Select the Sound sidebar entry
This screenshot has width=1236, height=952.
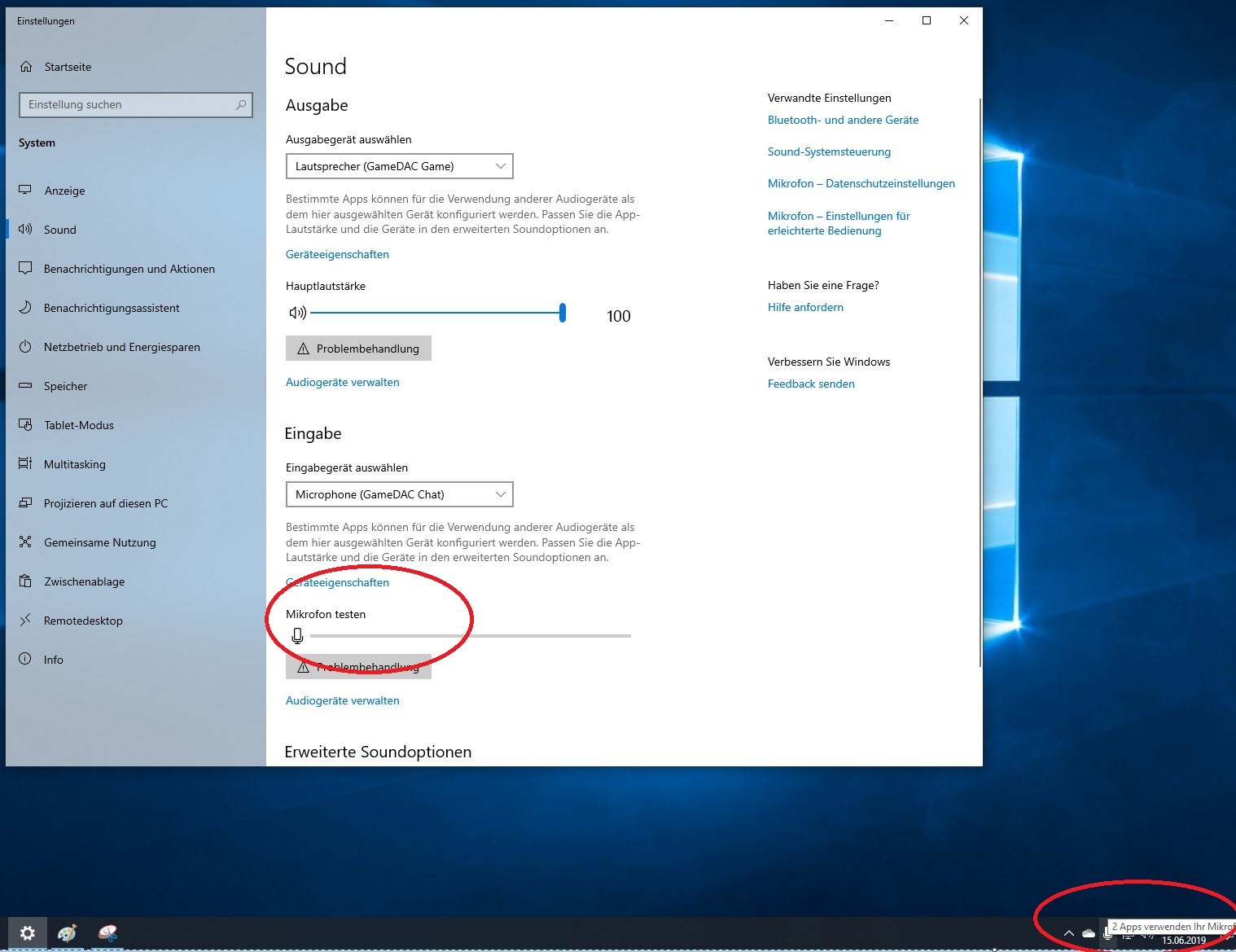pos(136,230)
